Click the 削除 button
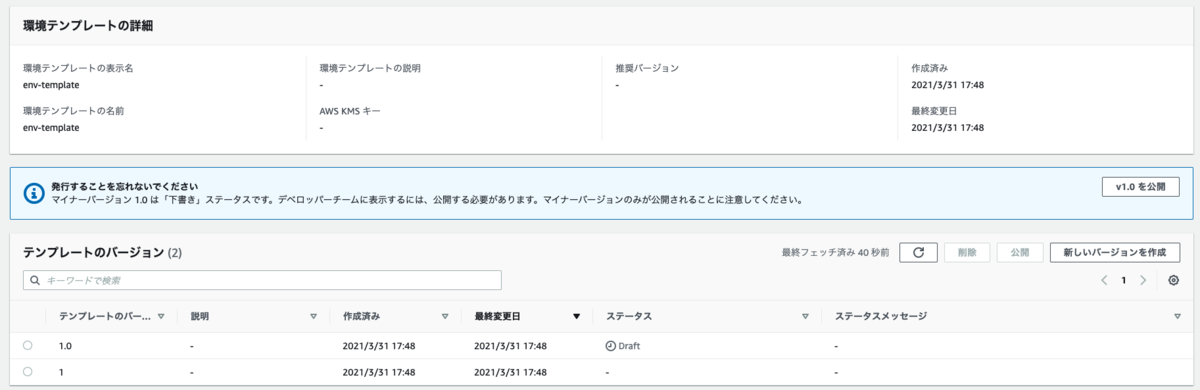 pyautogui.click(x=967, y=253)
